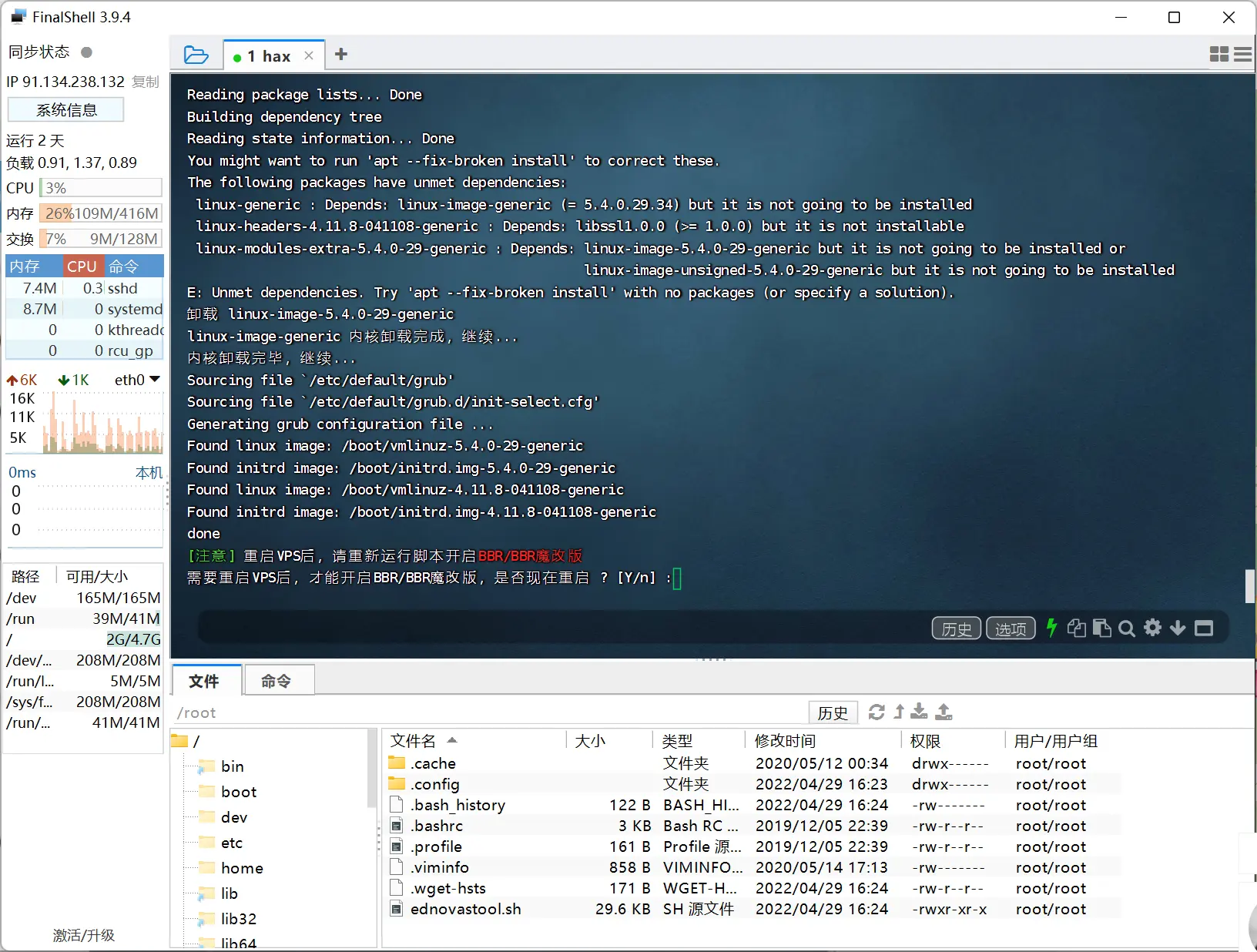1257x952 pixels.
Task: Go up to the parent directory
Action: [899, 712]
